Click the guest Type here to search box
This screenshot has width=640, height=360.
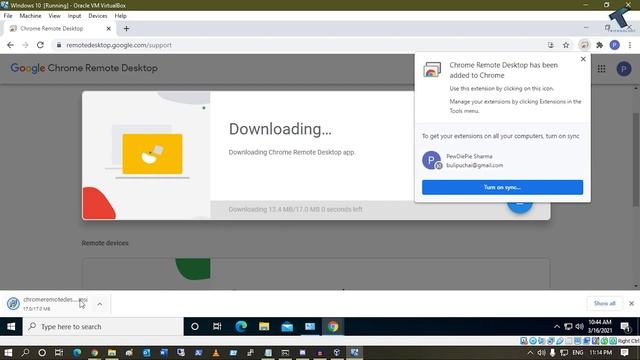[x=103, y=327]
